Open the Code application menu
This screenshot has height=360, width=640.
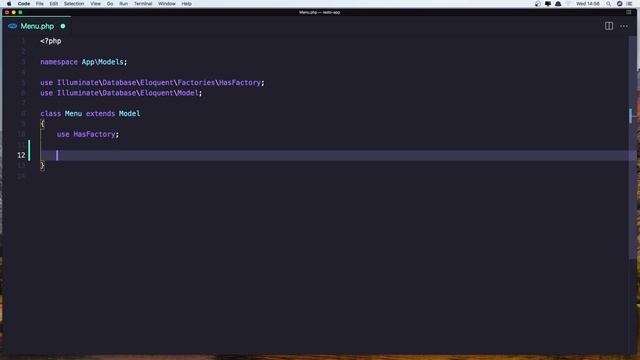[x=24, y=4]
